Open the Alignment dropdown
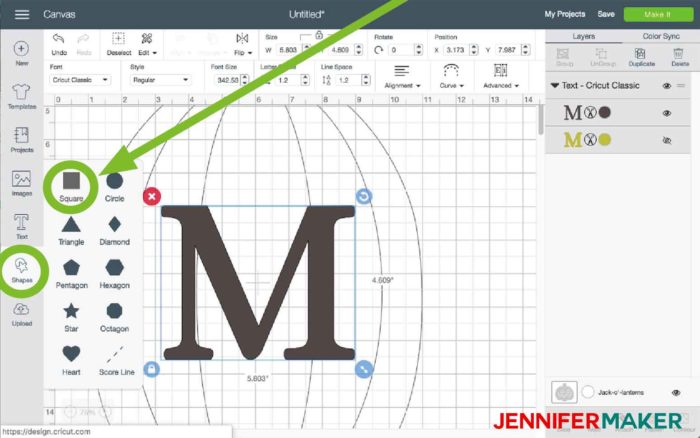This screenshot has height=438, width=700. tap(402, 76)
